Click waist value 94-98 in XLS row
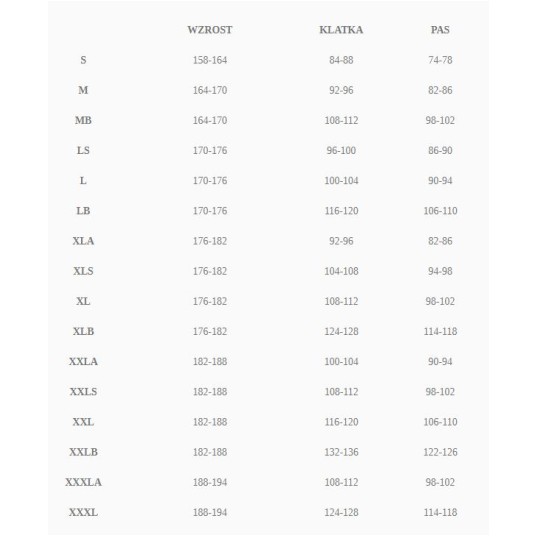This screenshot has height=536, width=536. click(440, 271)
